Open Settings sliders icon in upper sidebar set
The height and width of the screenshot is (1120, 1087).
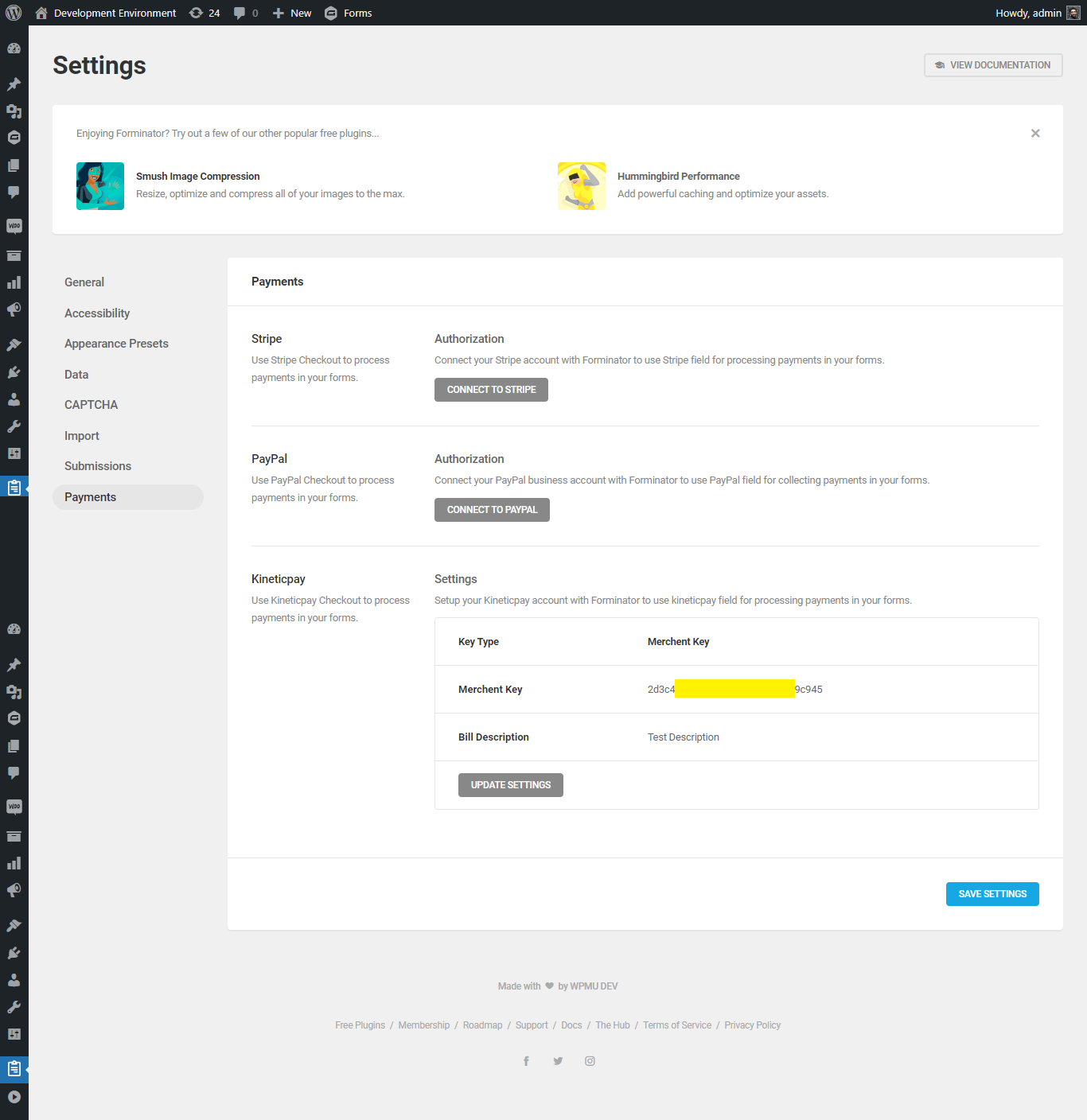14,453
